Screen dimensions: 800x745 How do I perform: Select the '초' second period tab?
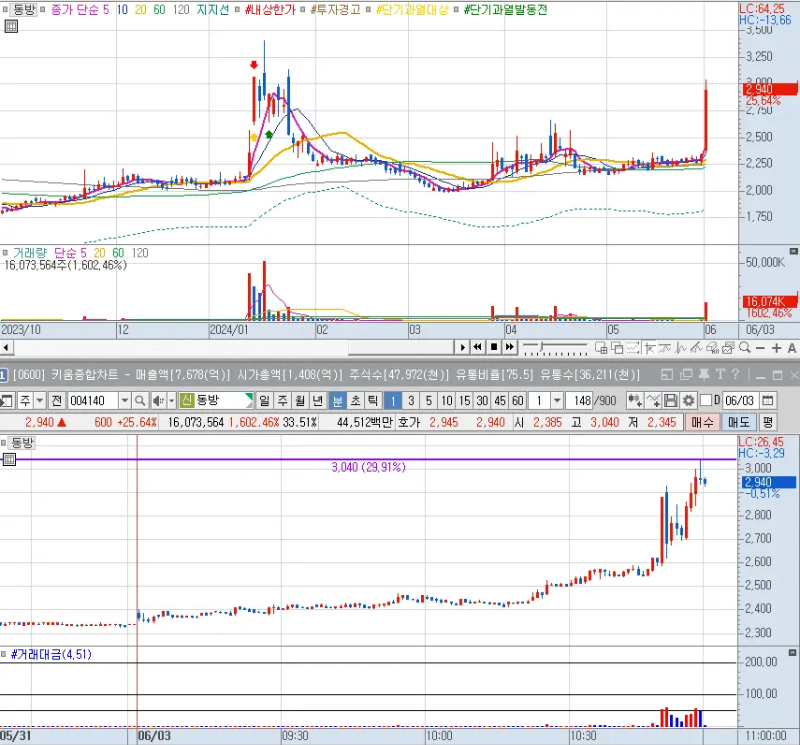click(x=355, y=401)
